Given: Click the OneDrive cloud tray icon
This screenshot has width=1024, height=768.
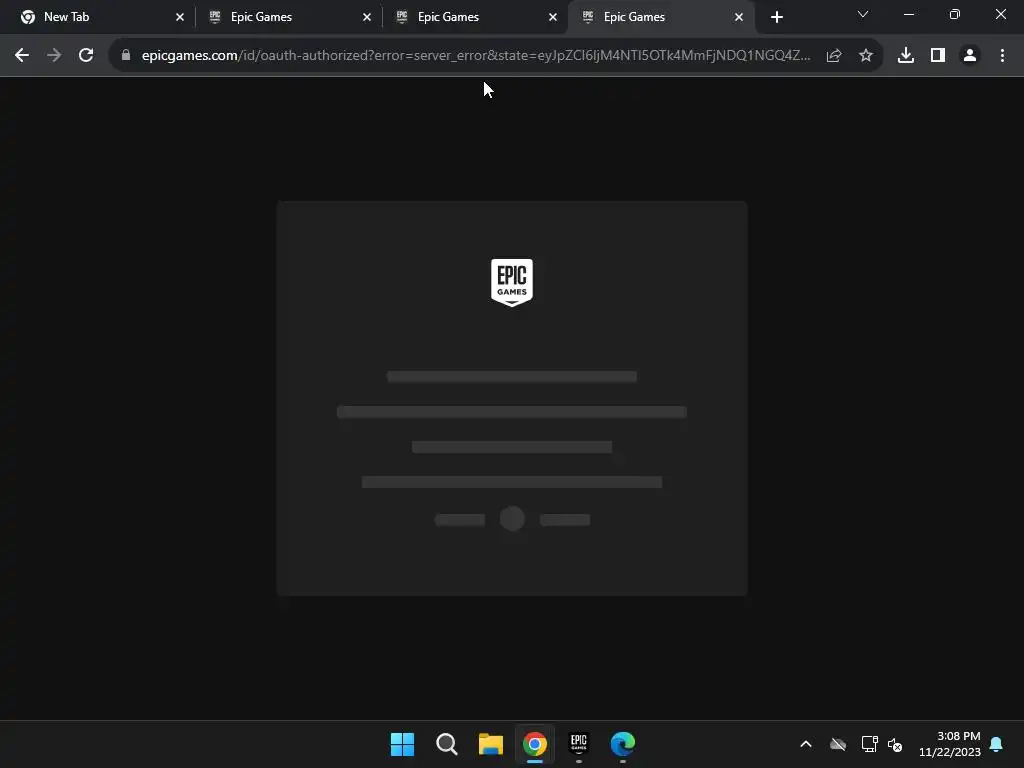Looking at the screenshot, I should click(x=838, y=744).
